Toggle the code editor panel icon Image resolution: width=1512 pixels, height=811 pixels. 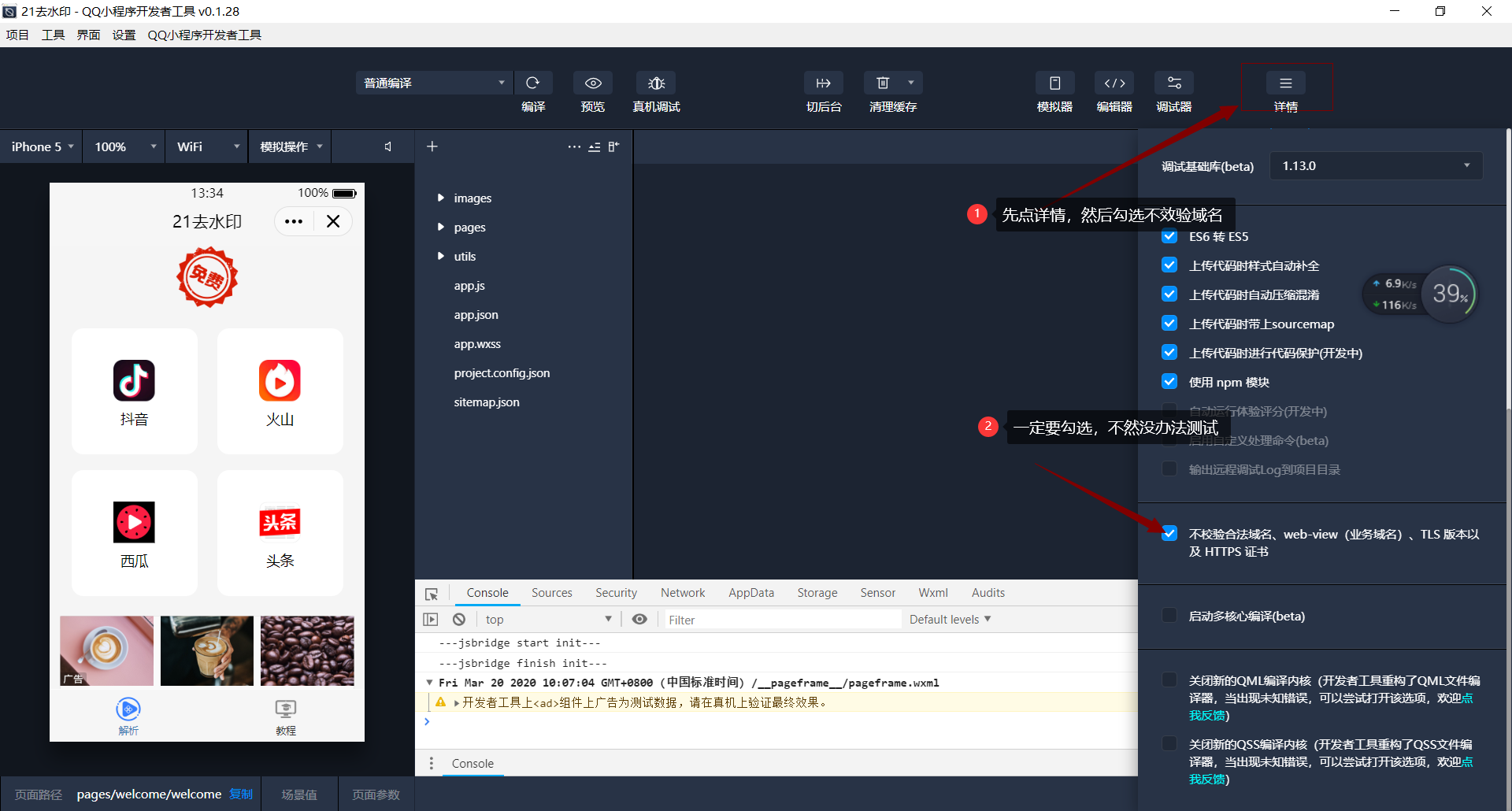click(x=1114, y=83)
